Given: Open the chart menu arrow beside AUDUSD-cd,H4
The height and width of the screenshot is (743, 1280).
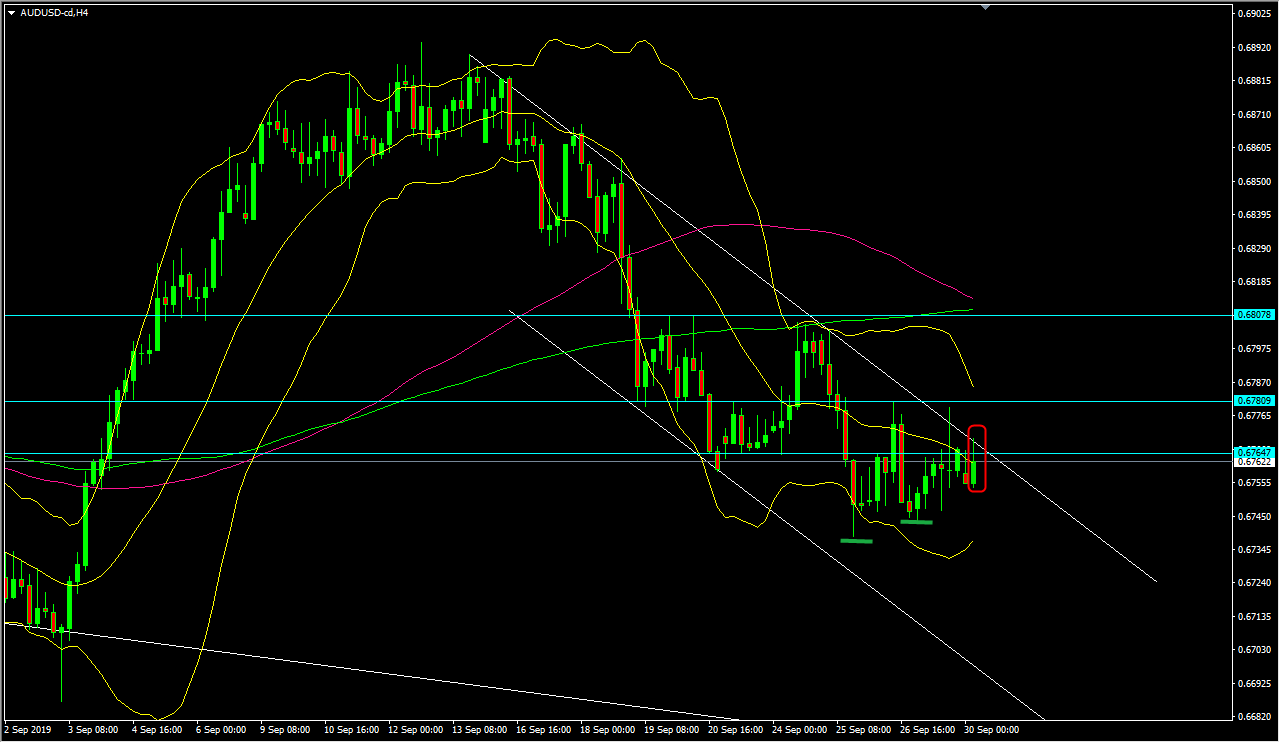Looking at the screenshot, I should pos(11,13).
